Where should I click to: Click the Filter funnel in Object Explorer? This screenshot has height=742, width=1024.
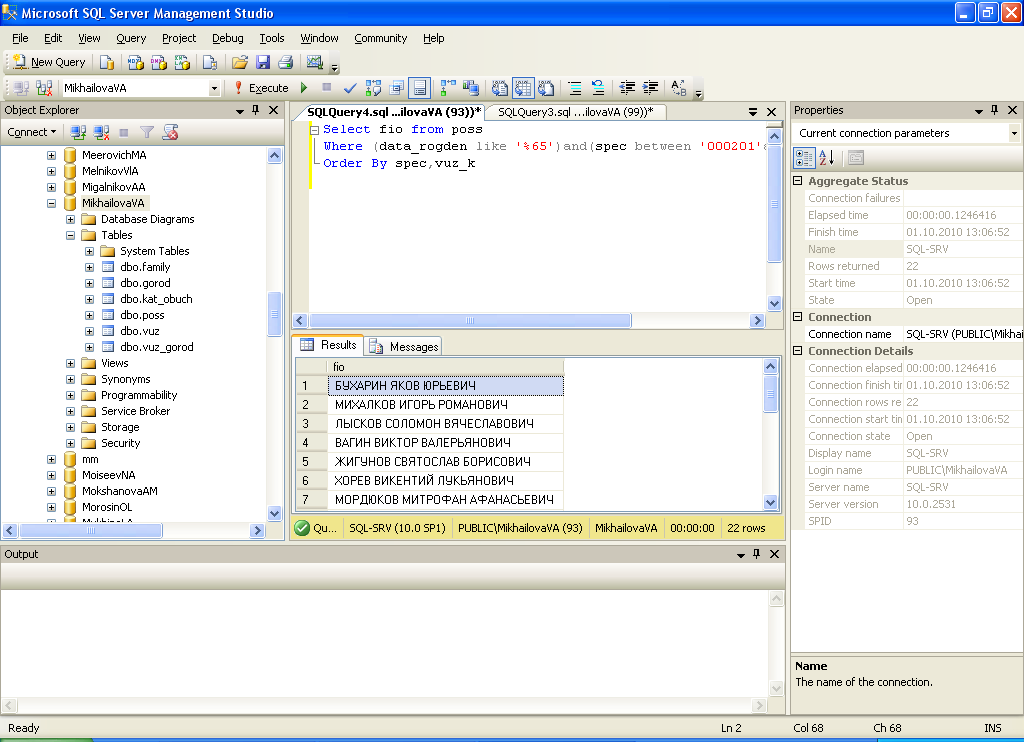pyautogui.click(x=147, y=133)
